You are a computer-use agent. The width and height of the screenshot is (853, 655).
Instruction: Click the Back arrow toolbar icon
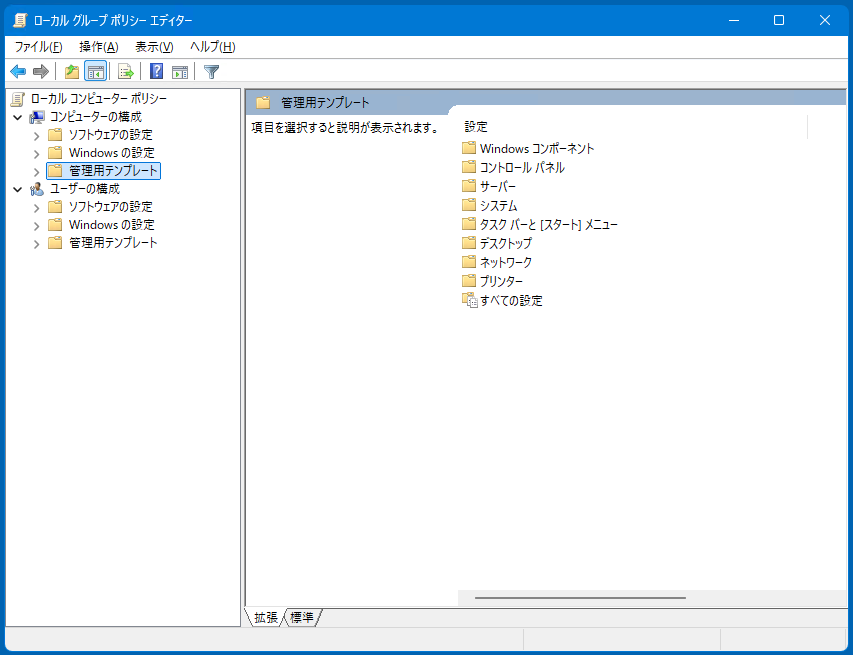coord(18,71)
